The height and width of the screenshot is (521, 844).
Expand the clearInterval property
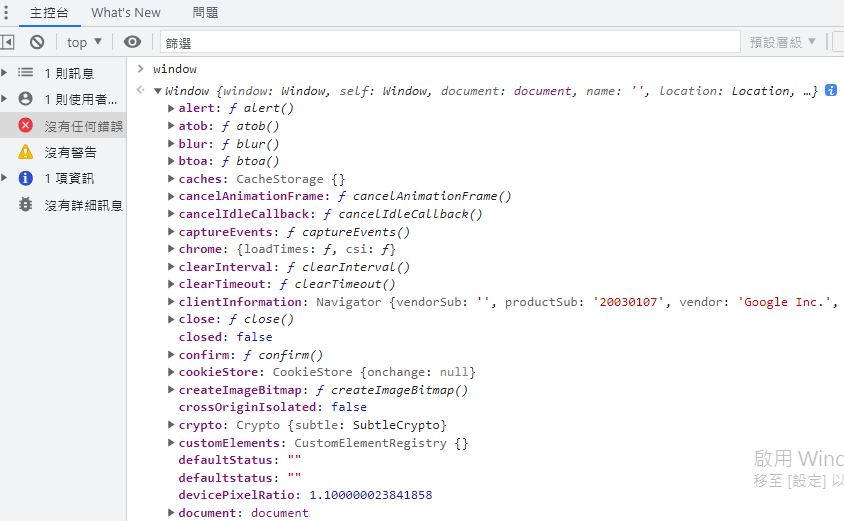pos(171,267)
